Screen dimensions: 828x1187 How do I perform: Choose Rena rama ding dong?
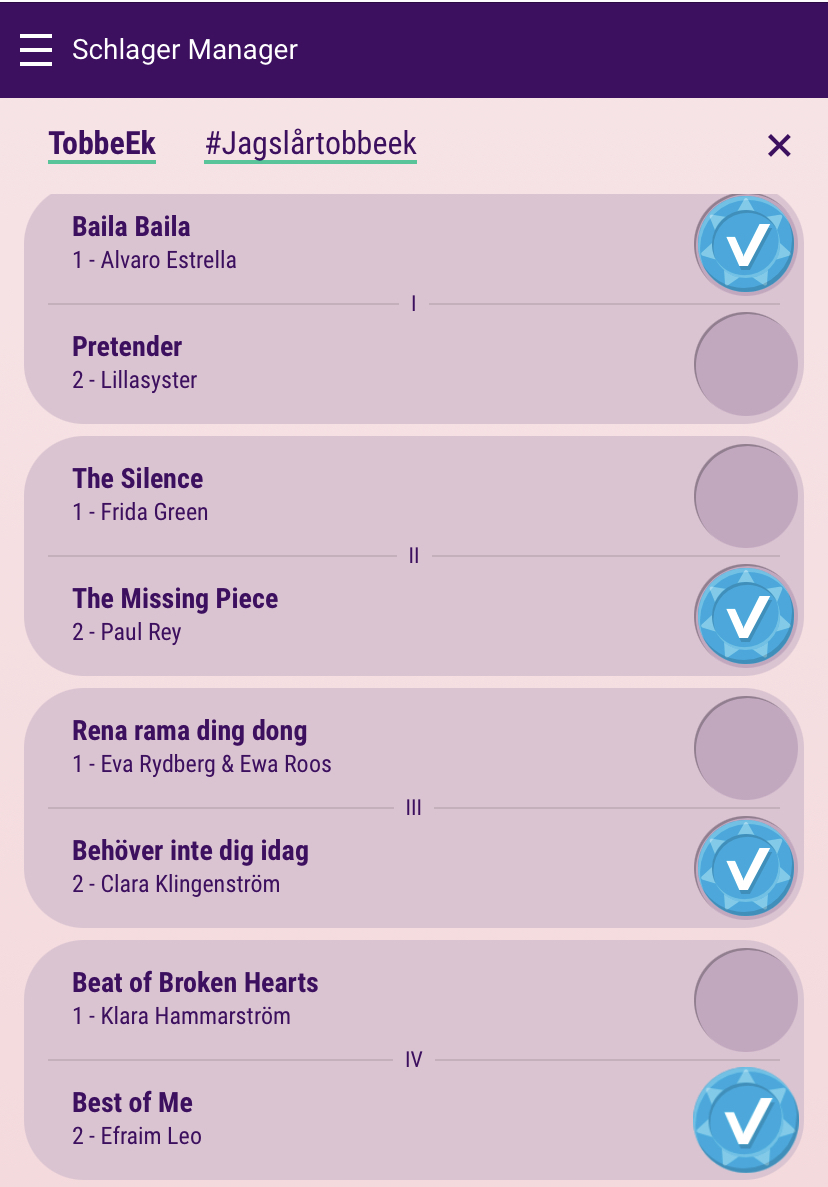pos(745,748)
